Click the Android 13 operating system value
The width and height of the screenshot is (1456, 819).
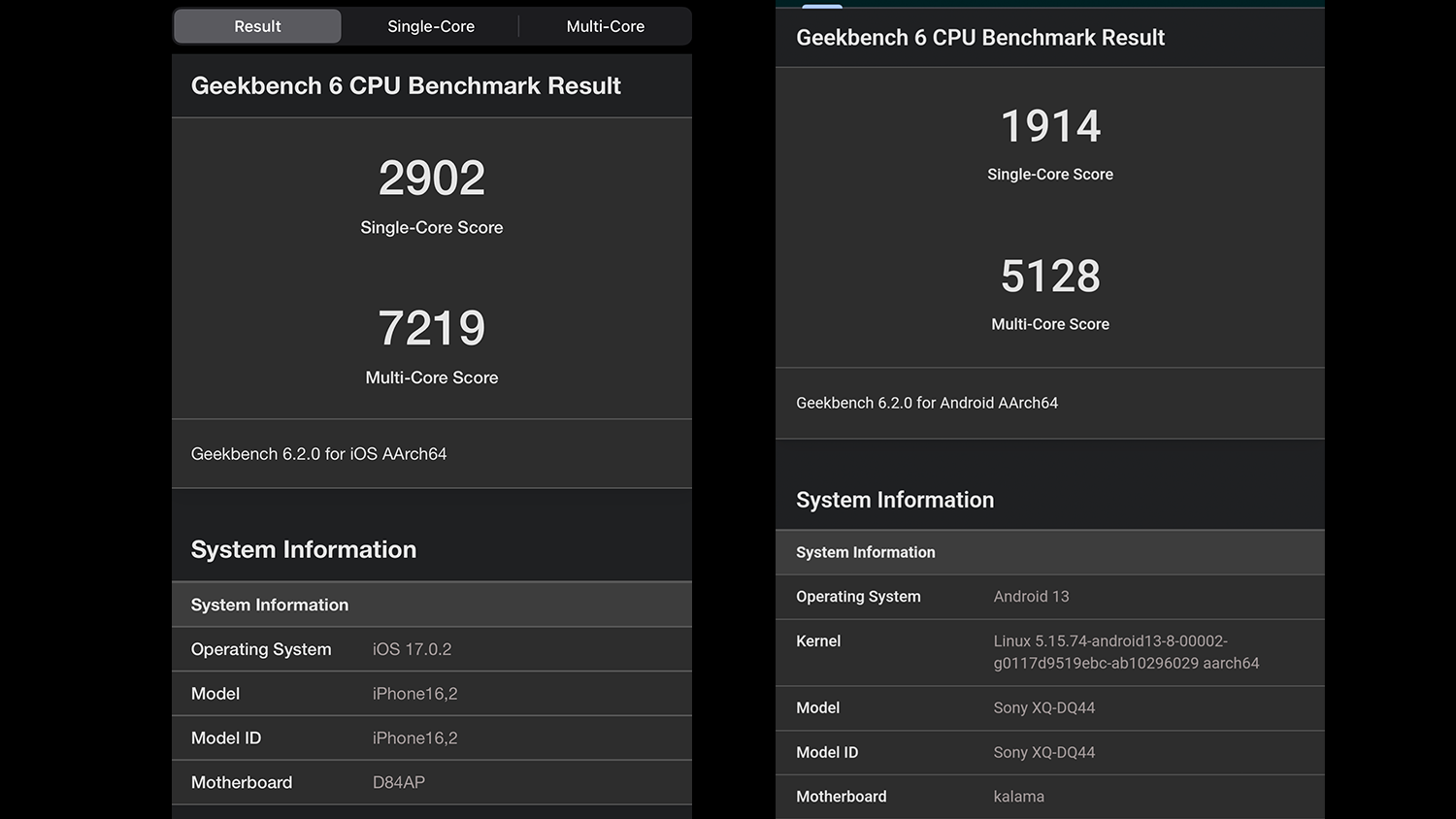tap(1031, 597)
